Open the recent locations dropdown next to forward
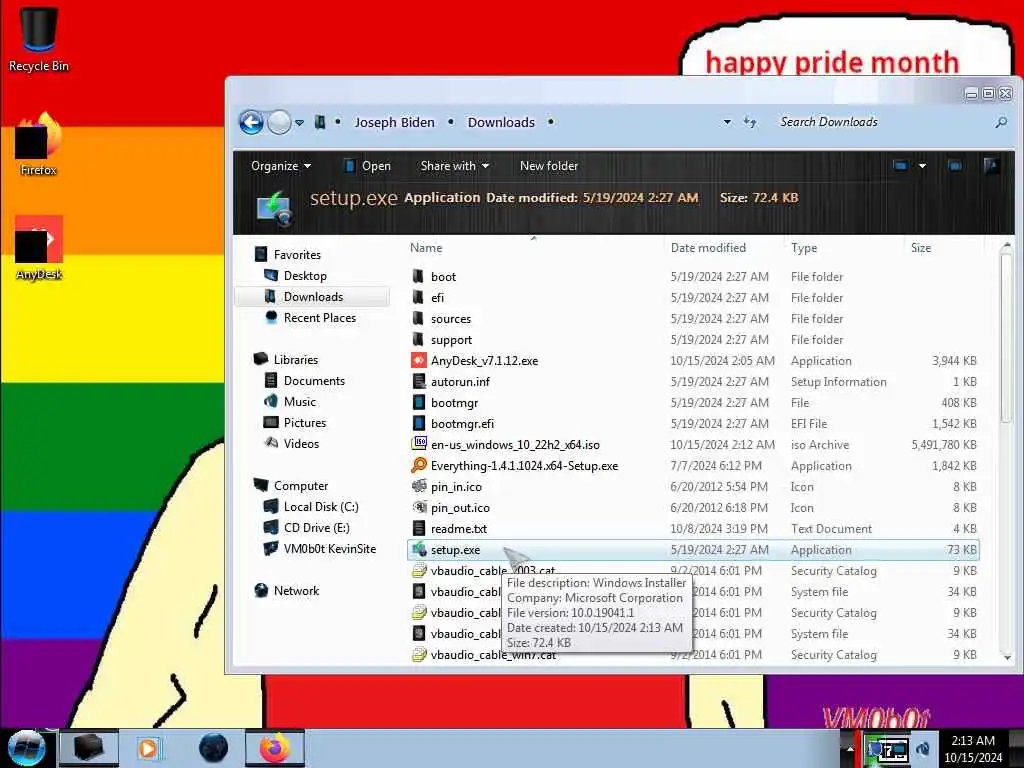Image resolution: width=1024 pixels, height=768 pixels. pyautogui.click(x=299, y=122)
